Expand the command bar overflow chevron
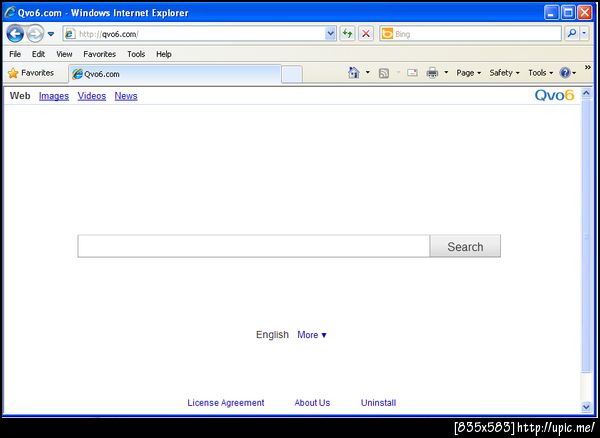Image resolution: width=600 pixels, height=438 pixels. pyautogui.click(x=588, y=68)
